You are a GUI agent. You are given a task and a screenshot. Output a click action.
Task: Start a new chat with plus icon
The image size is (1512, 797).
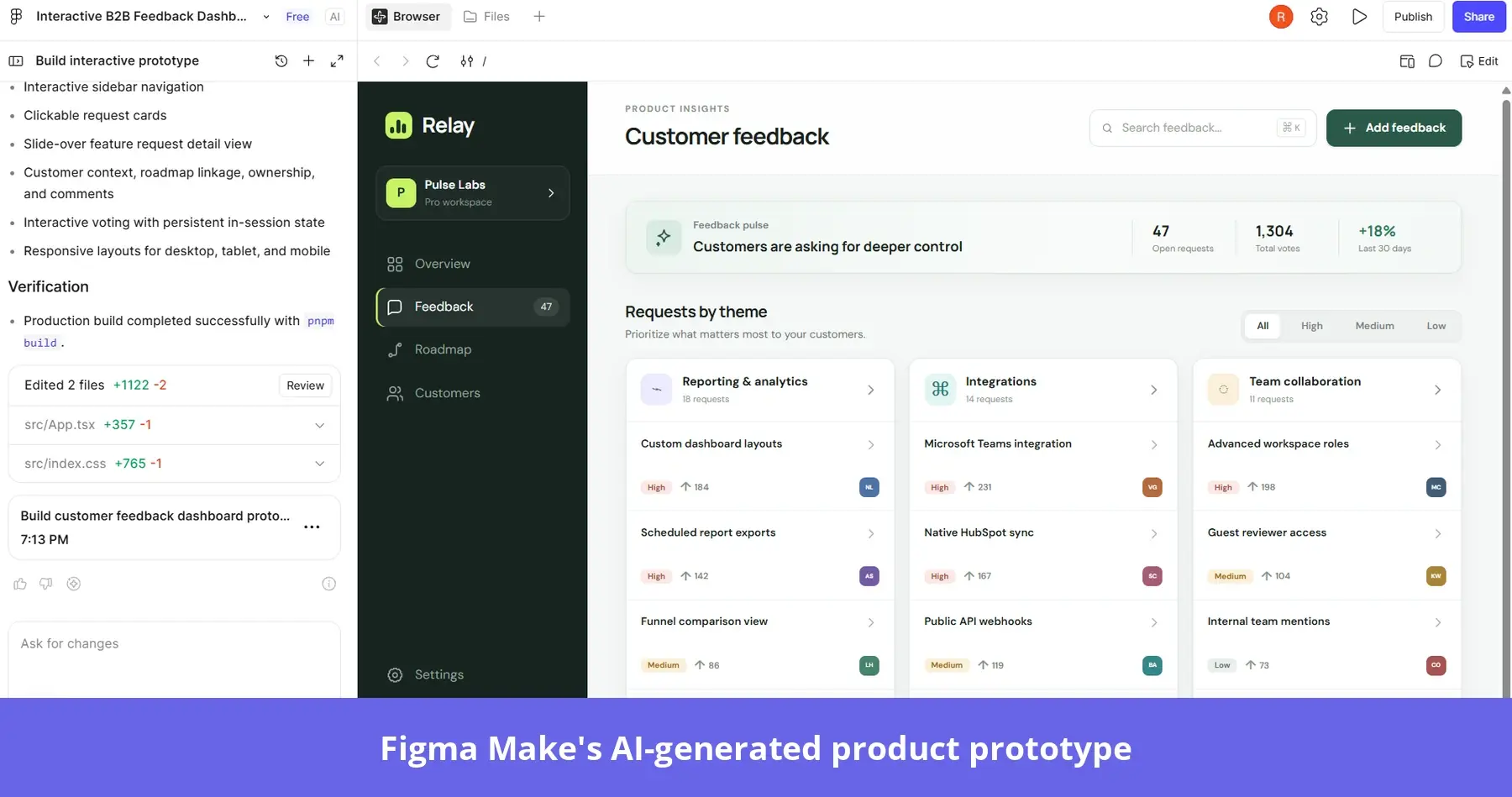[x=309, y=60]
